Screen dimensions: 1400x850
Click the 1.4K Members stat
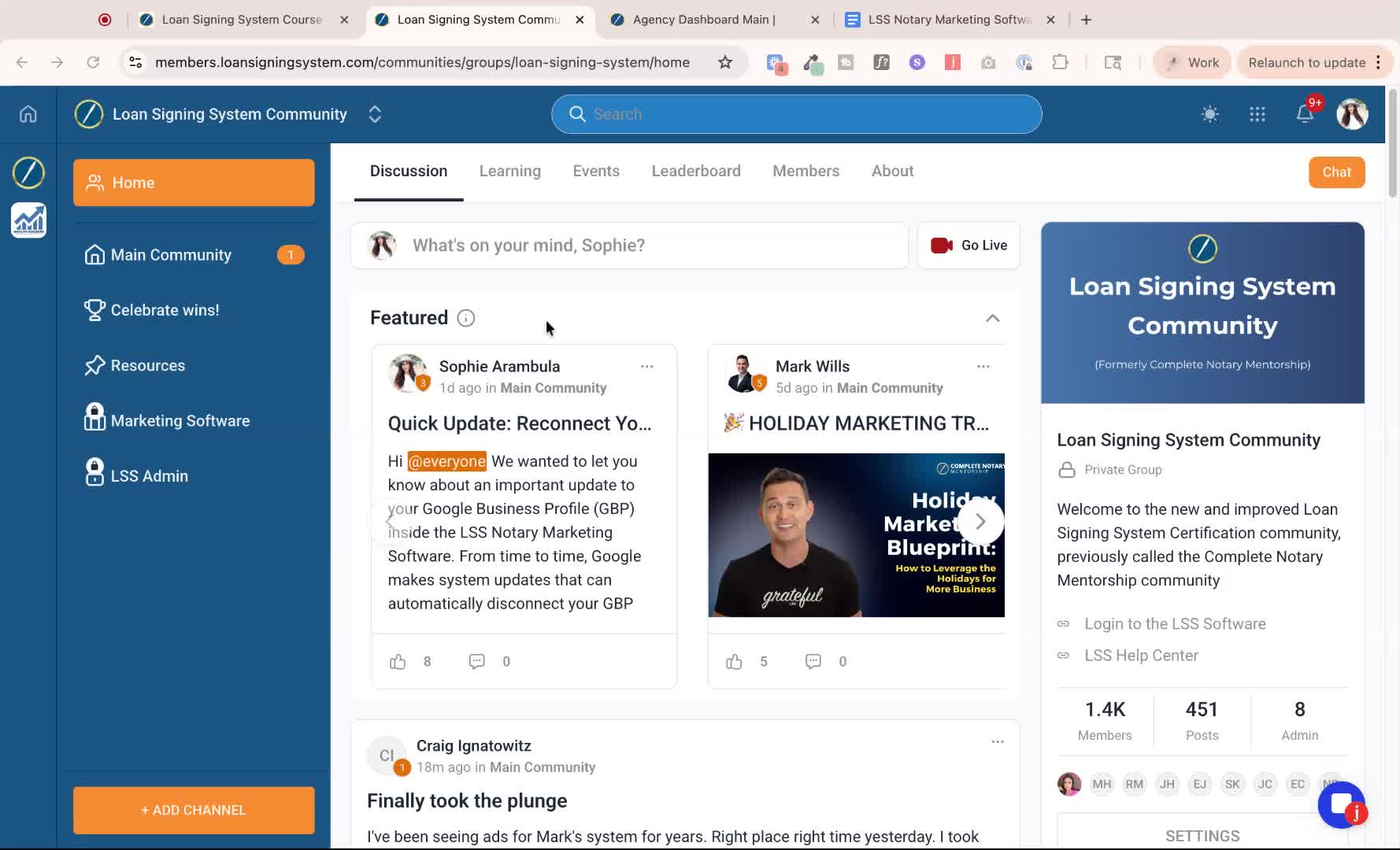click(x=1105, y=720)
